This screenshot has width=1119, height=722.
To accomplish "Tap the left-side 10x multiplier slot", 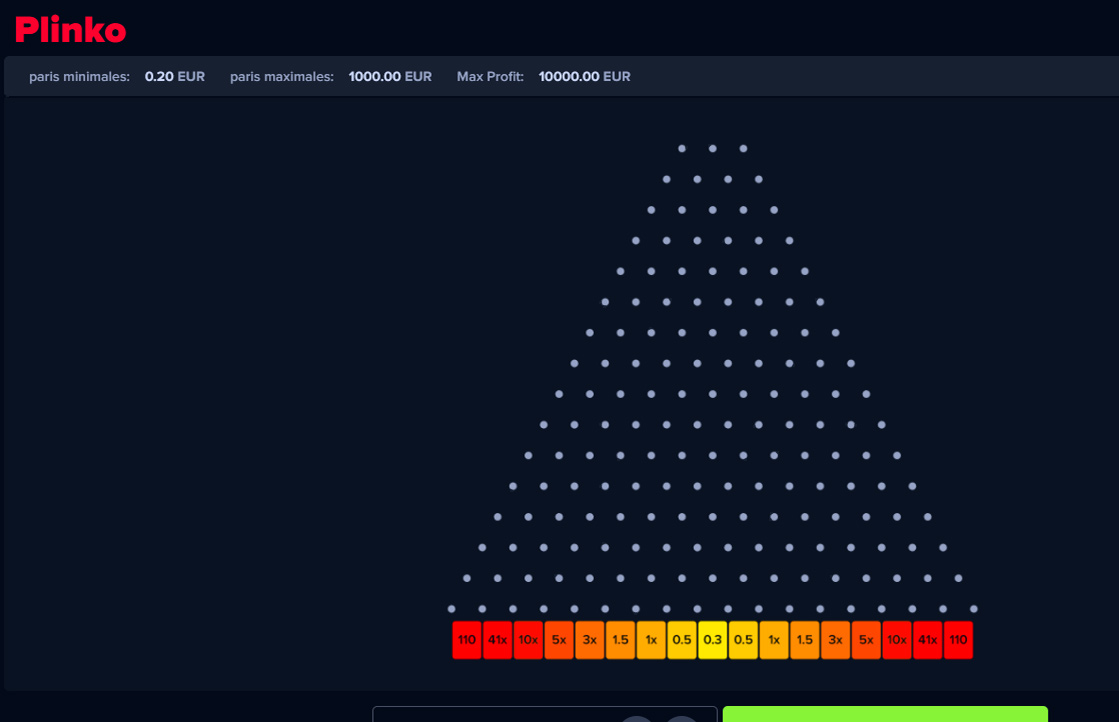I will [528, 640].
